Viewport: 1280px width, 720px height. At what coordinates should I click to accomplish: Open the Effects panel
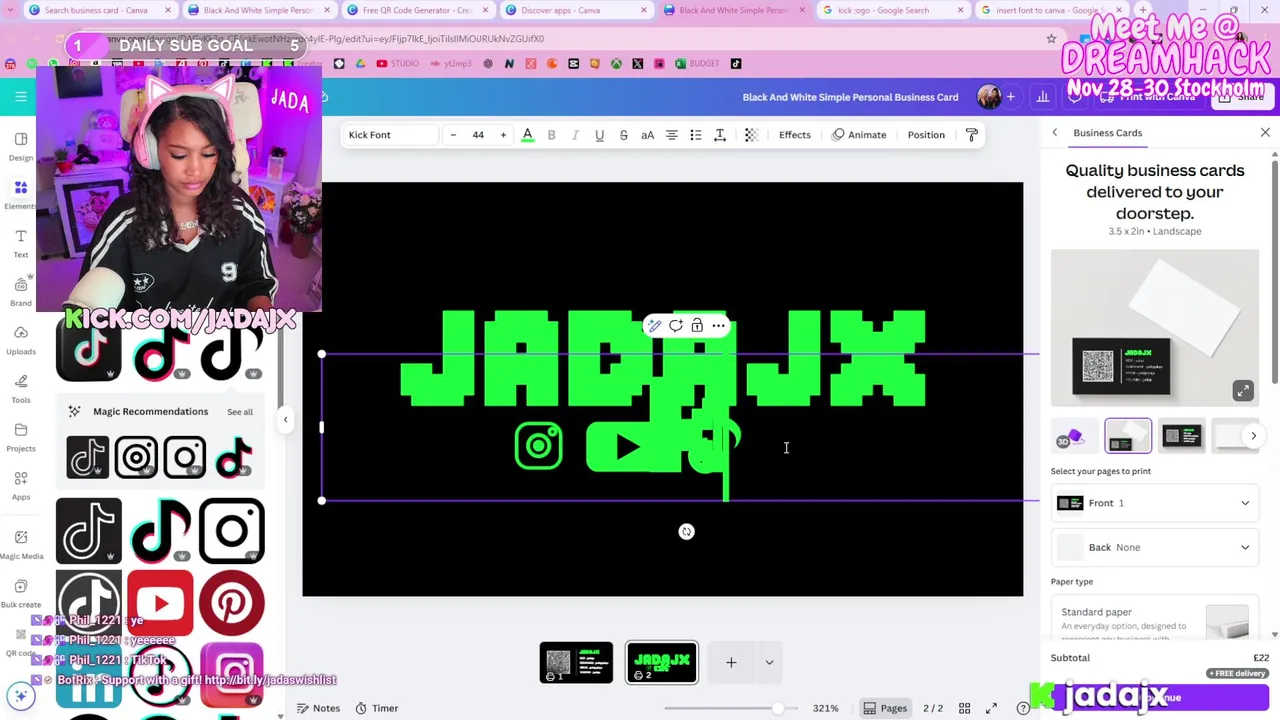[x=795, y=135]
